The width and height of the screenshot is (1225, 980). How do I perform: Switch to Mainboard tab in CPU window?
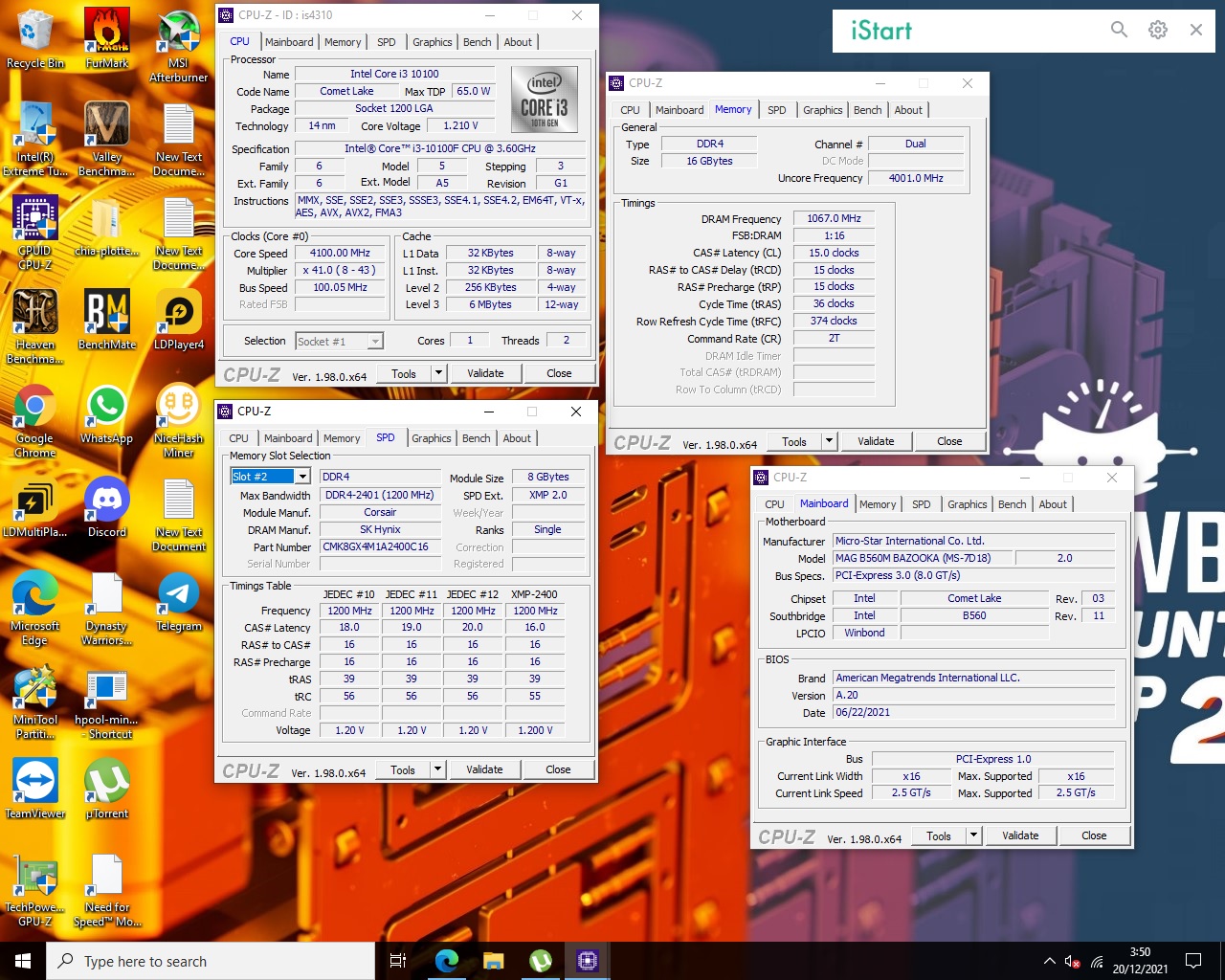click(289, 42)
